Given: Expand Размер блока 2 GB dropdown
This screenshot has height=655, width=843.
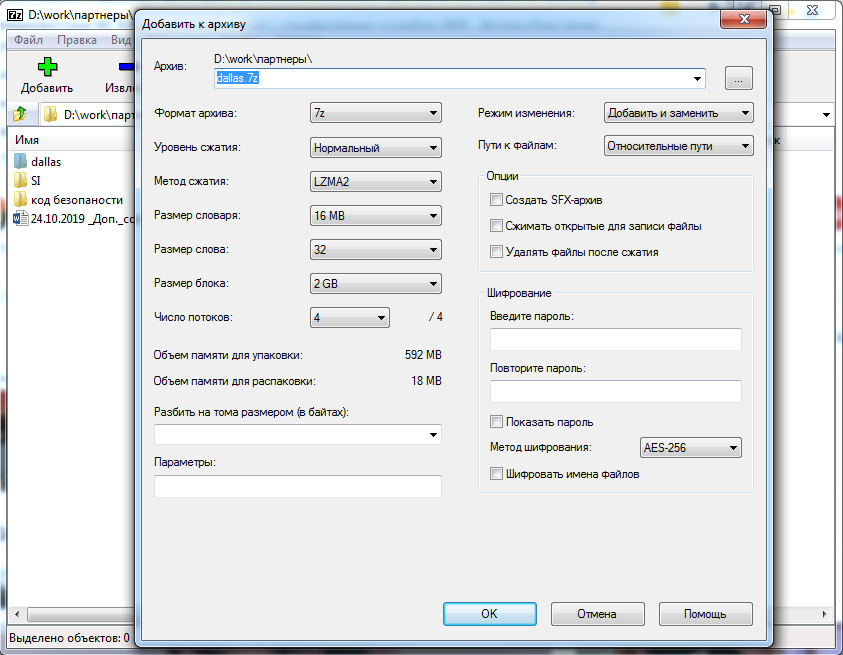Looking at the screenshot, I should pos(376,283).
